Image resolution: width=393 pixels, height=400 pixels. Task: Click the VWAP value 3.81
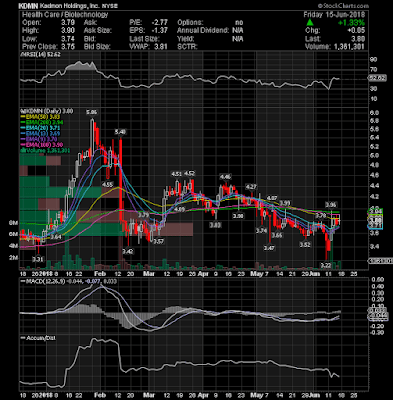[161, 47]
